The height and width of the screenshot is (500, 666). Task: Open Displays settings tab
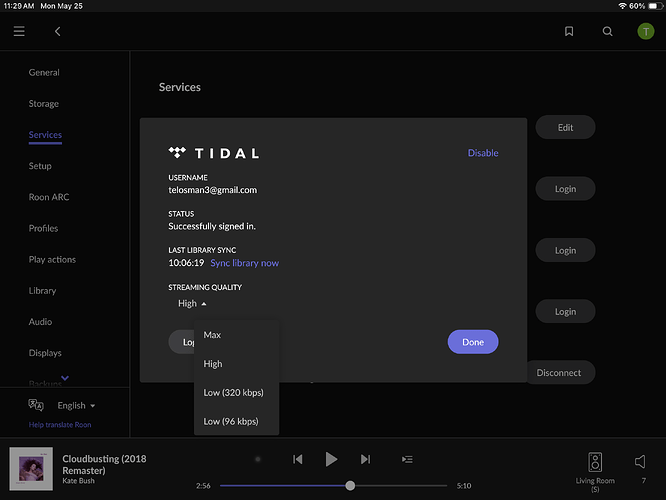pos(45,353)
